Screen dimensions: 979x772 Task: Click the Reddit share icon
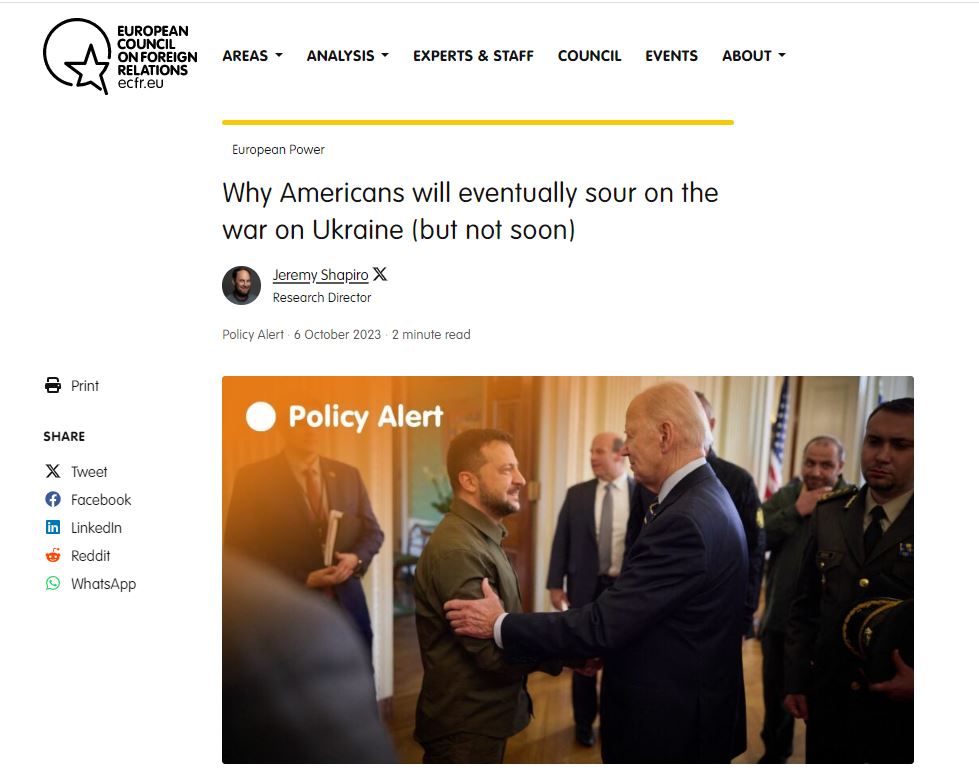[53, 555]
